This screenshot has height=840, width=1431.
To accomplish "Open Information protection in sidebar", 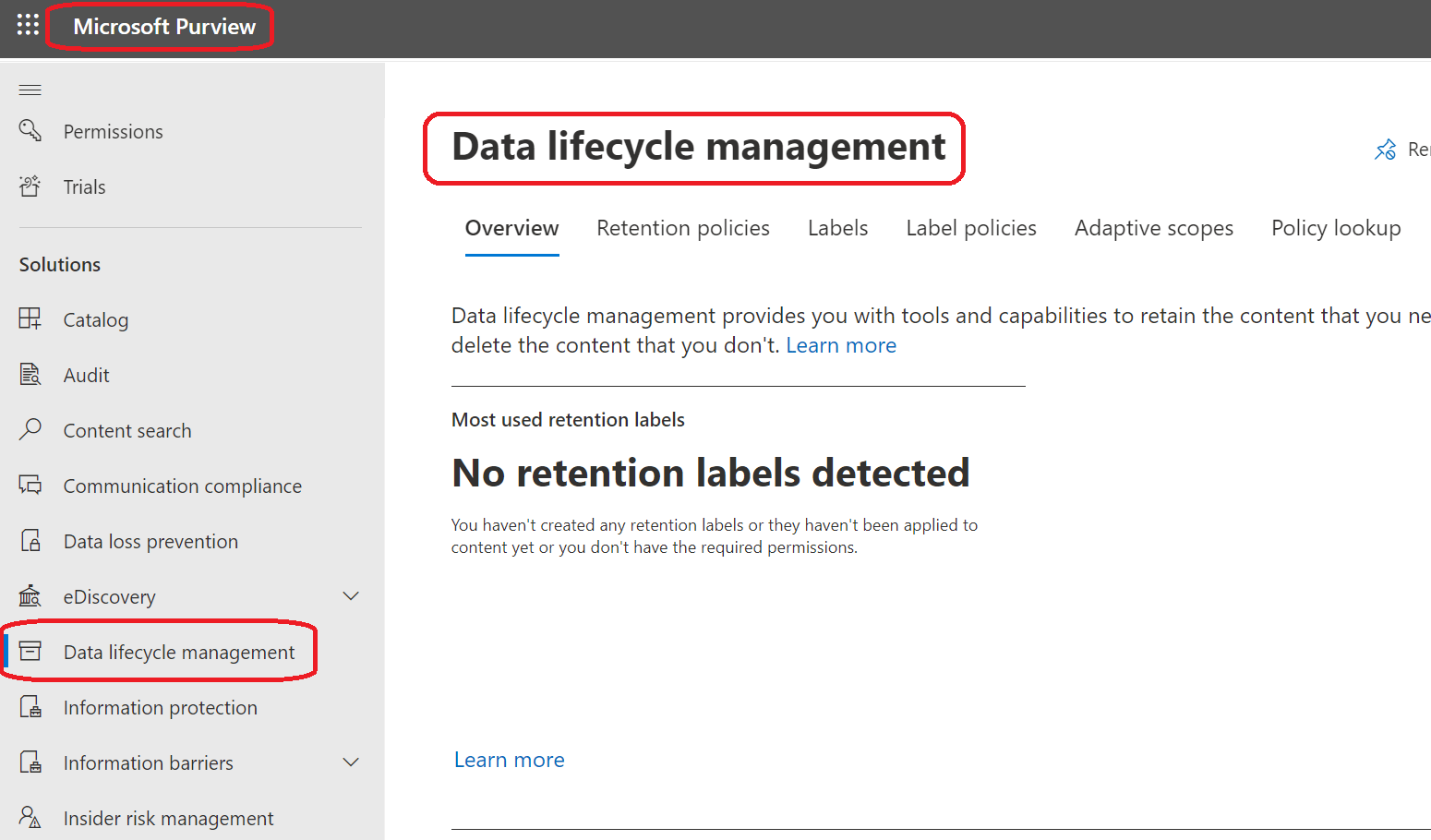I will pyautogui.click(x=160, y=708).
